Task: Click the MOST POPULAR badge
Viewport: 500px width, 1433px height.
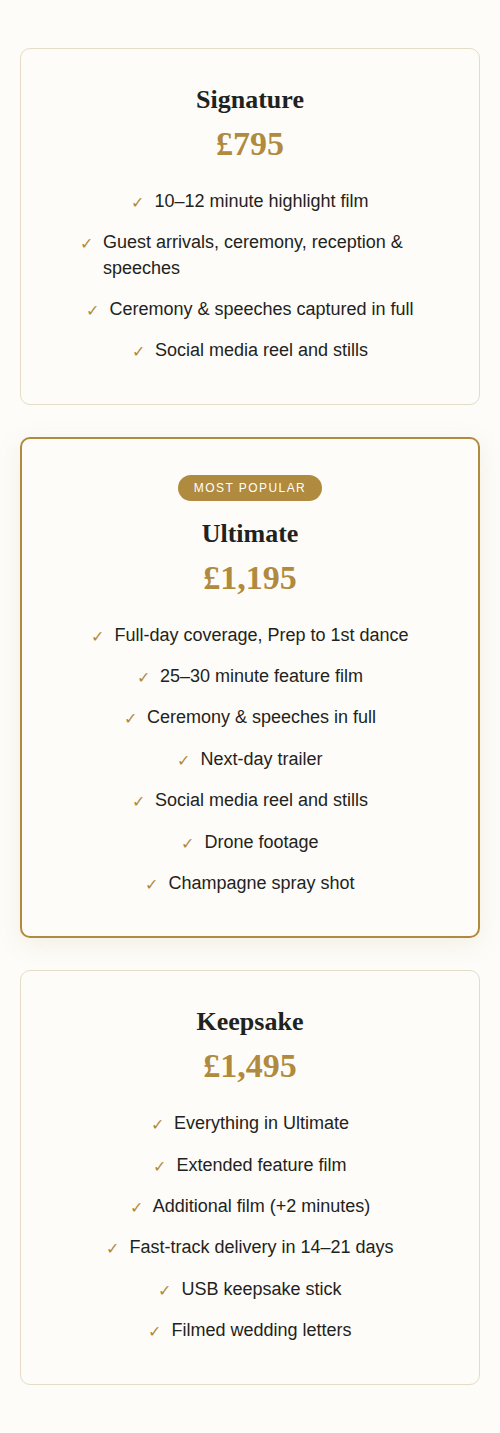Action: pos(250,488)
